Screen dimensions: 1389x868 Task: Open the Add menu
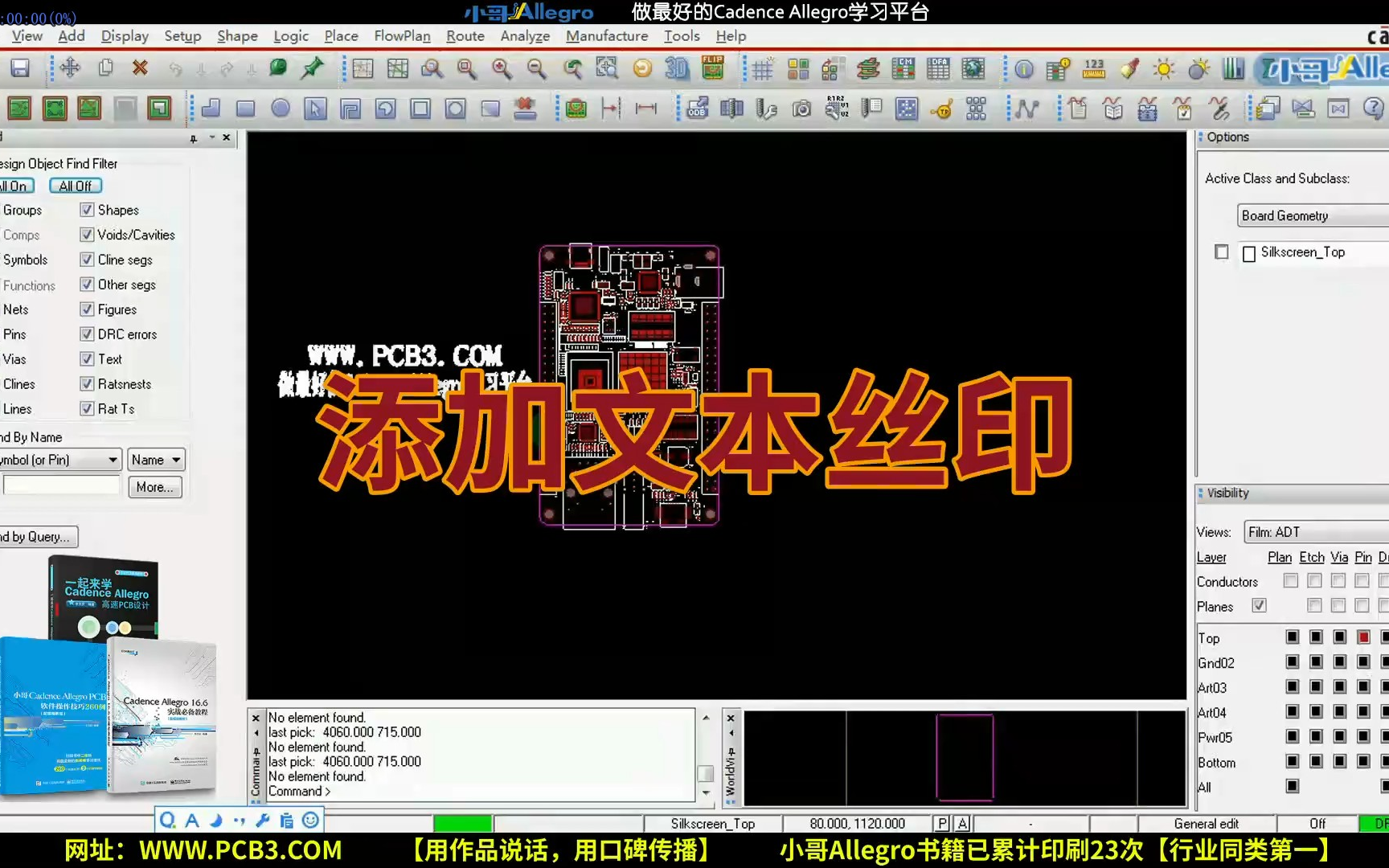point(72,36)
